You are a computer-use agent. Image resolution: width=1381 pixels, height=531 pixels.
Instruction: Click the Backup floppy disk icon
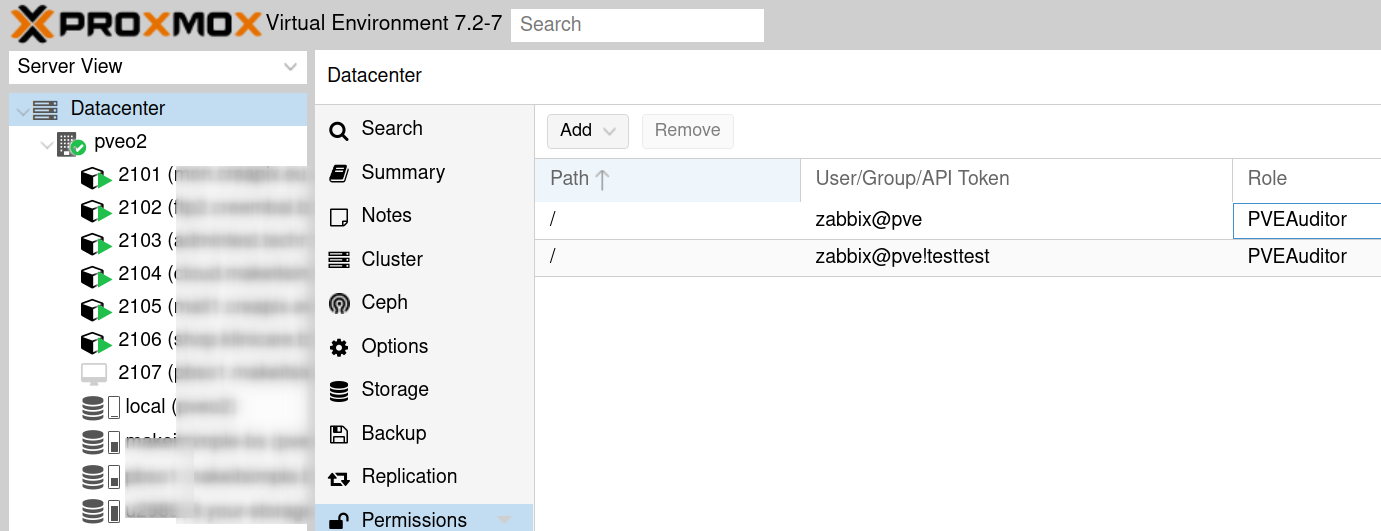point(339,434)
